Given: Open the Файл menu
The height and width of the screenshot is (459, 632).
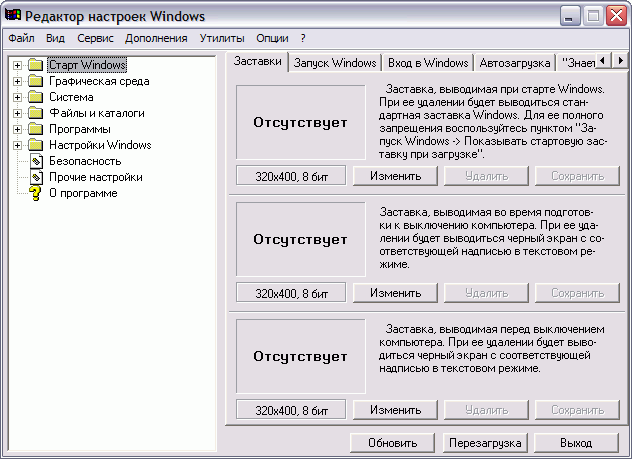Looking at the screenshot, I should coord(21,38).
